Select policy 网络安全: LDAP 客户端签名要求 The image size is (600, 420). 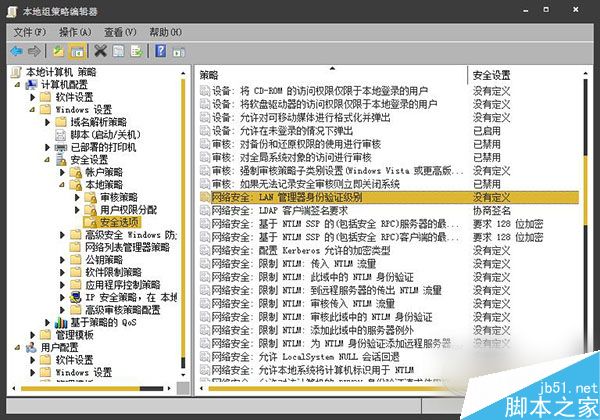(280, 211)
